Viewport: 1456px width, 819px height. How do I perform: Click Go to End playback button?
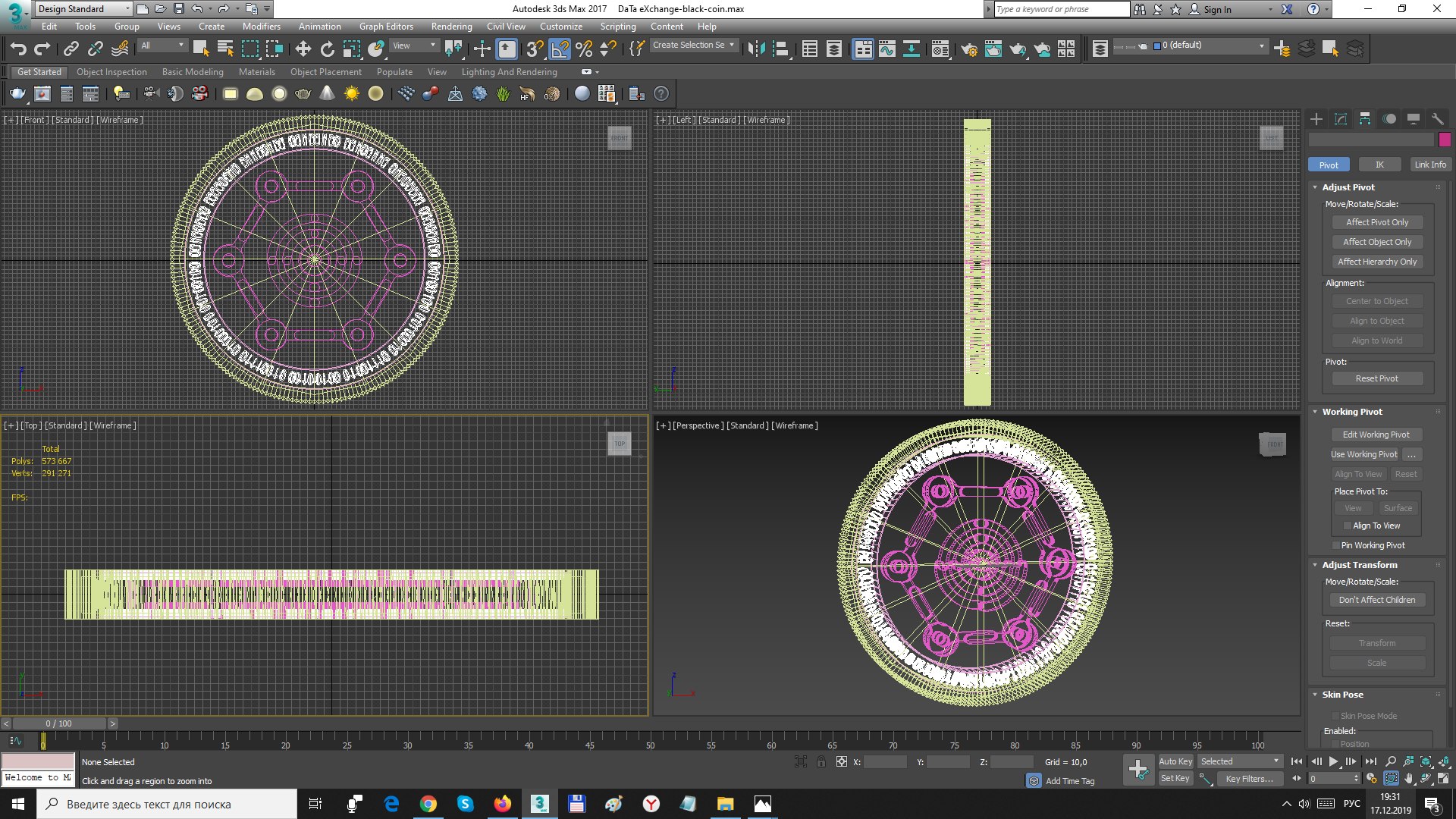[1370, 761]
